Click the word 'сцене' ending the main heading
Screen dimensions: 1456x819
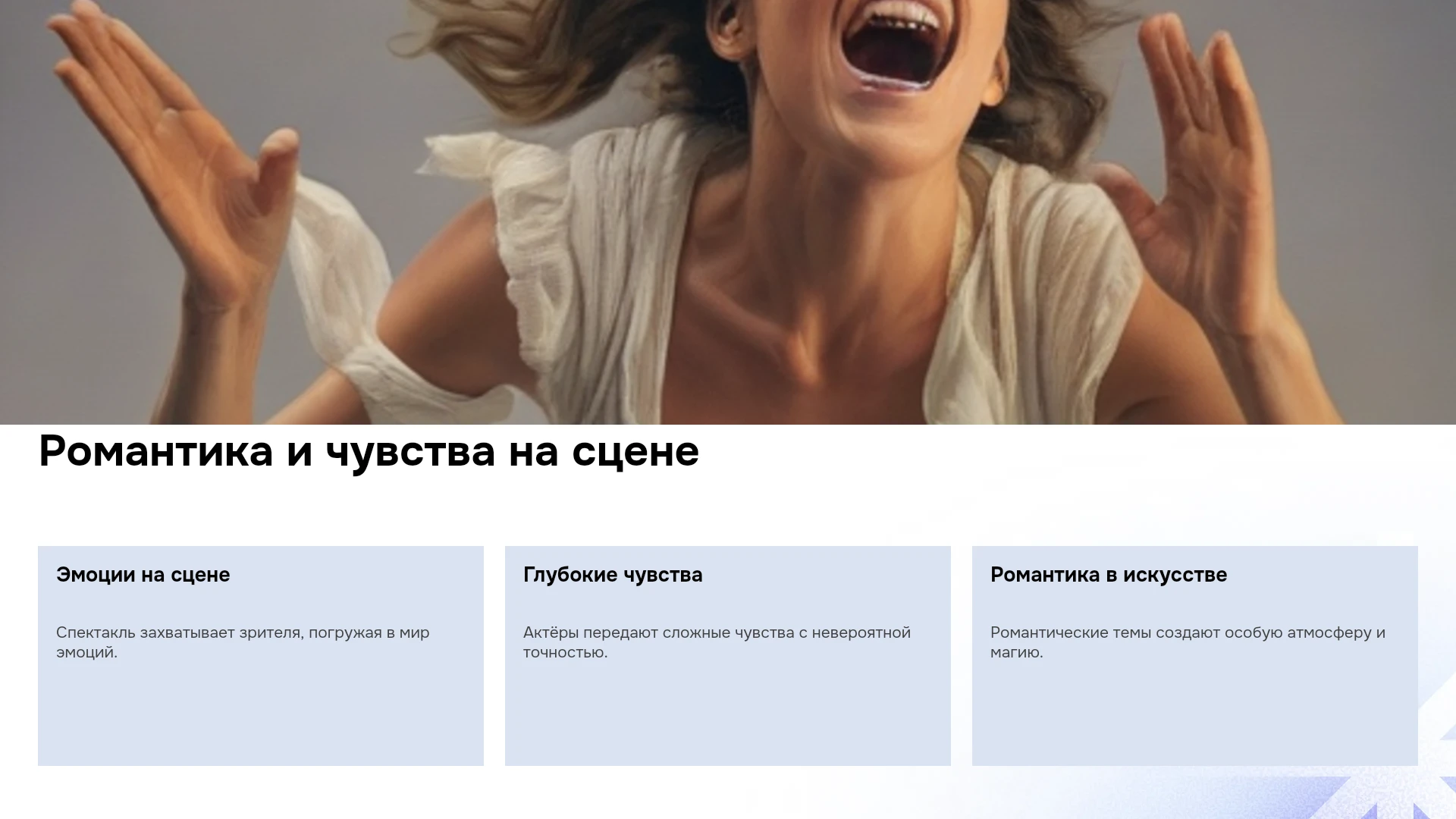635,453
